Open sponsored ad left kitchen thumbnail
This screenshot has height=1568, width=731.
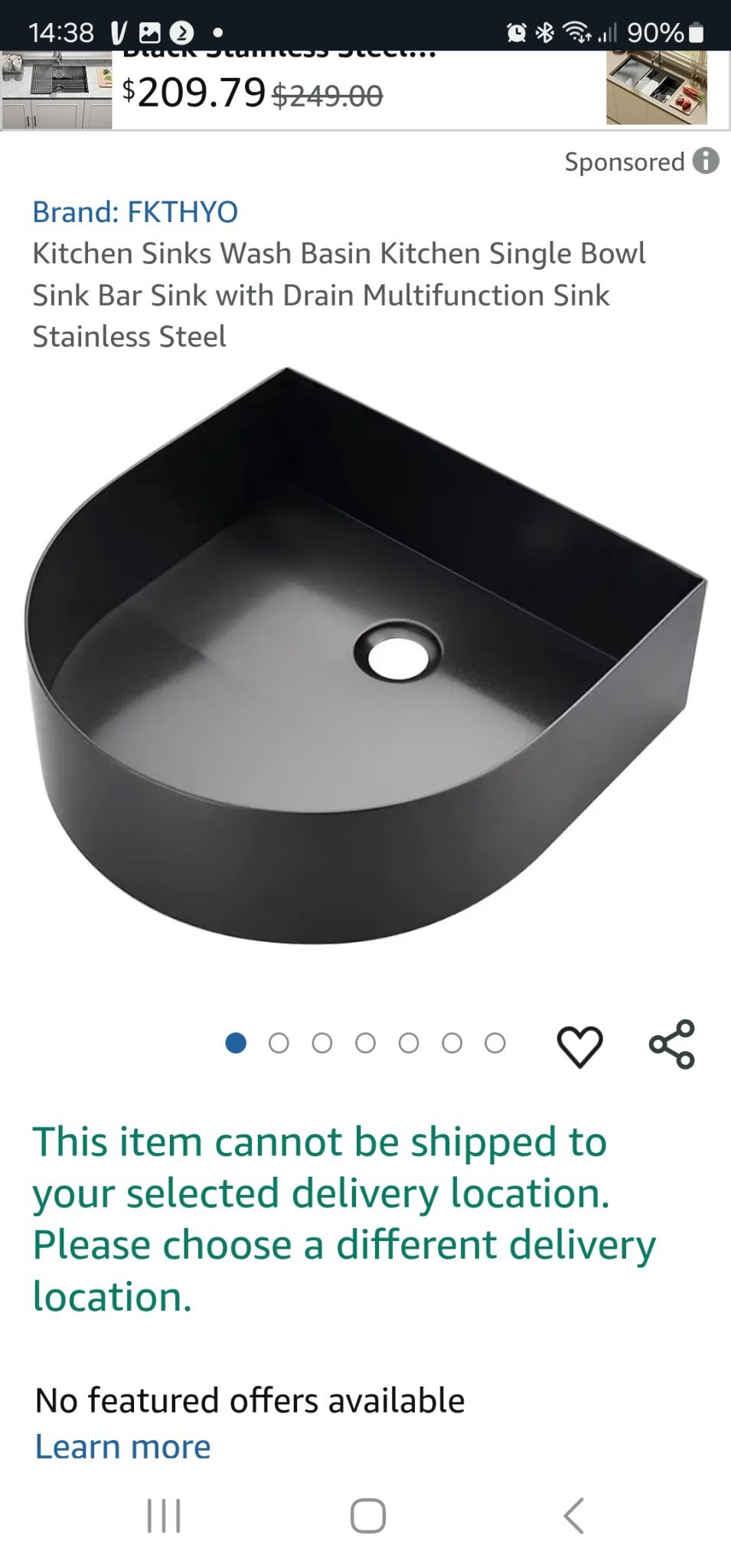(x=57, y=90)
